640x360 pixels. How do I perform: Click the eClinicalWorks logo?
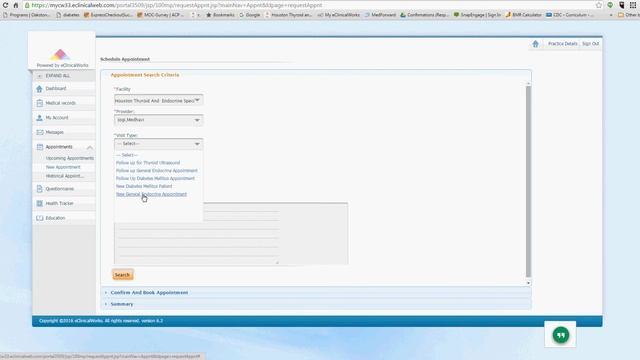60,55
